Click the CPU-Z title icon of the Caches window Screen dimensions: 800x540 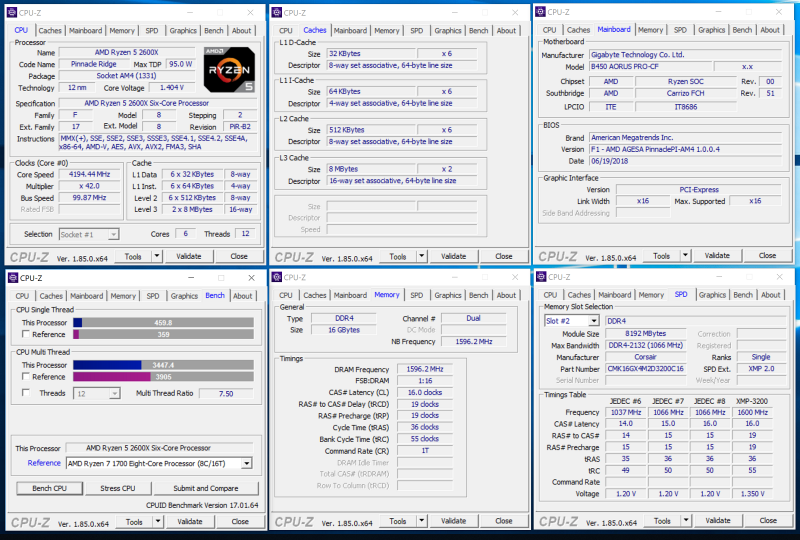[x=277, y=13]
